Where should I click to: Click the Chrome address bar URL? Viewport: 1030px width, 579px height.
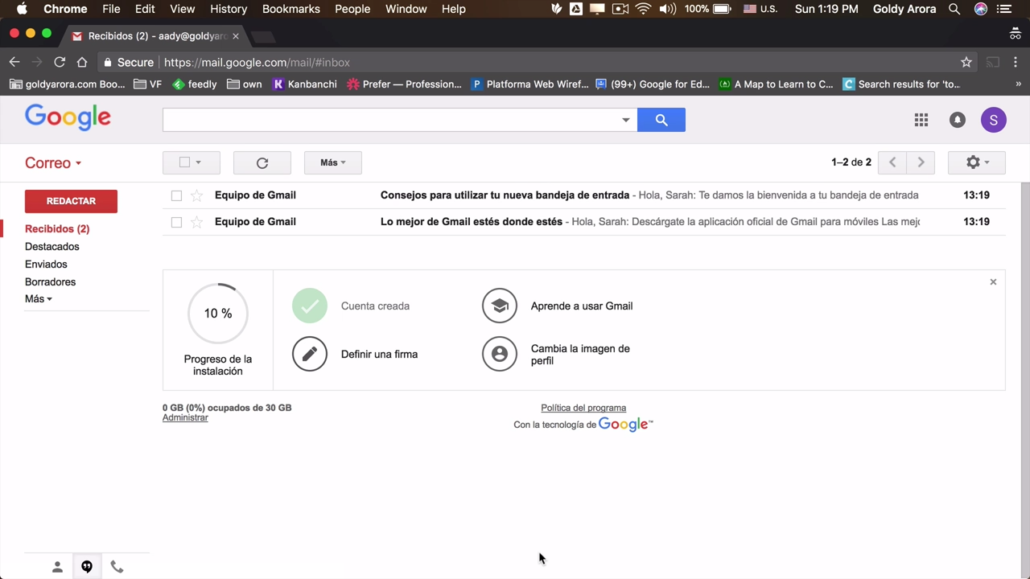257,62
